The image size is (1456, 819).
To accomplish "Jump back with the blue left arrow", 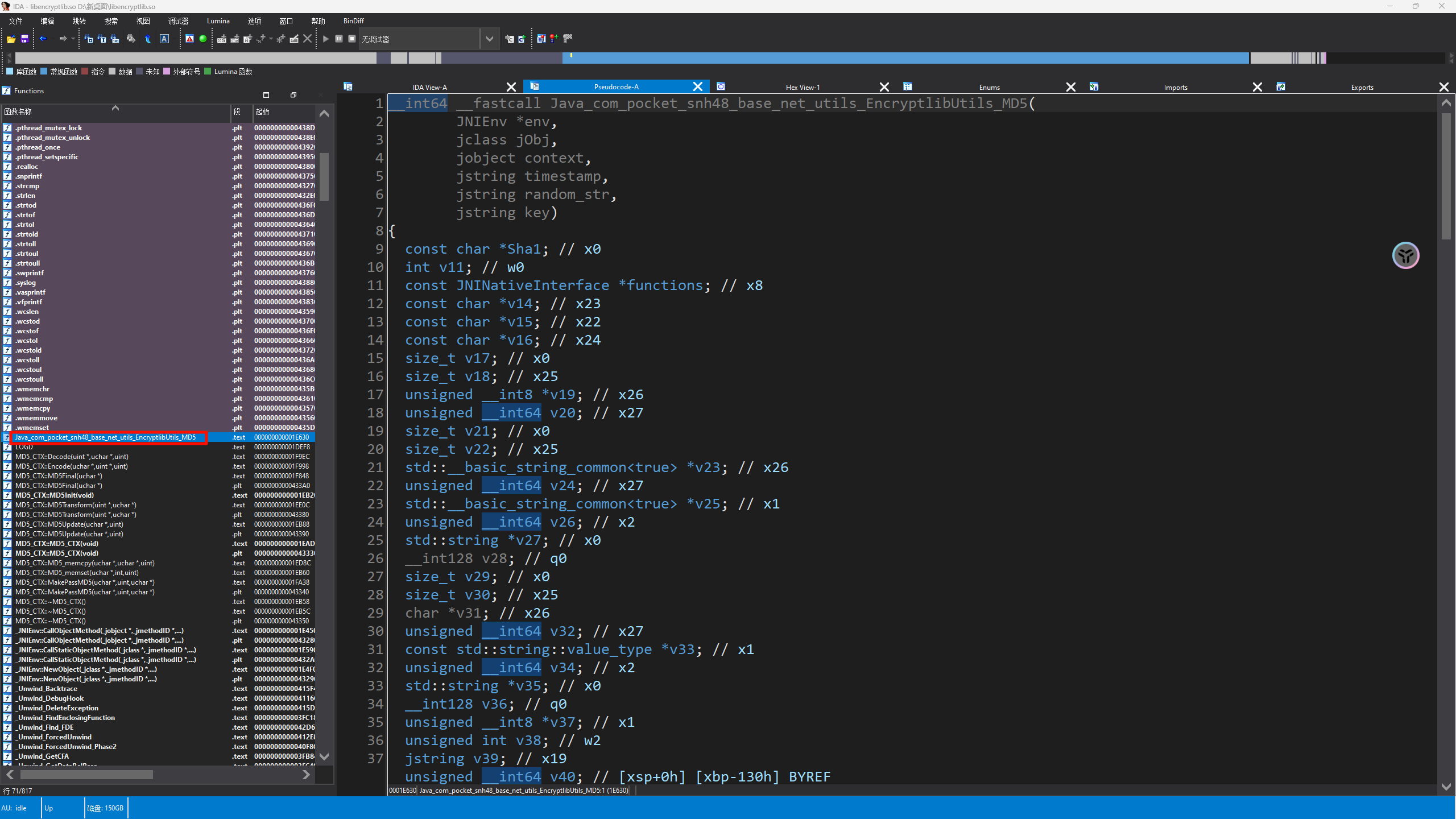I will 43,39.
